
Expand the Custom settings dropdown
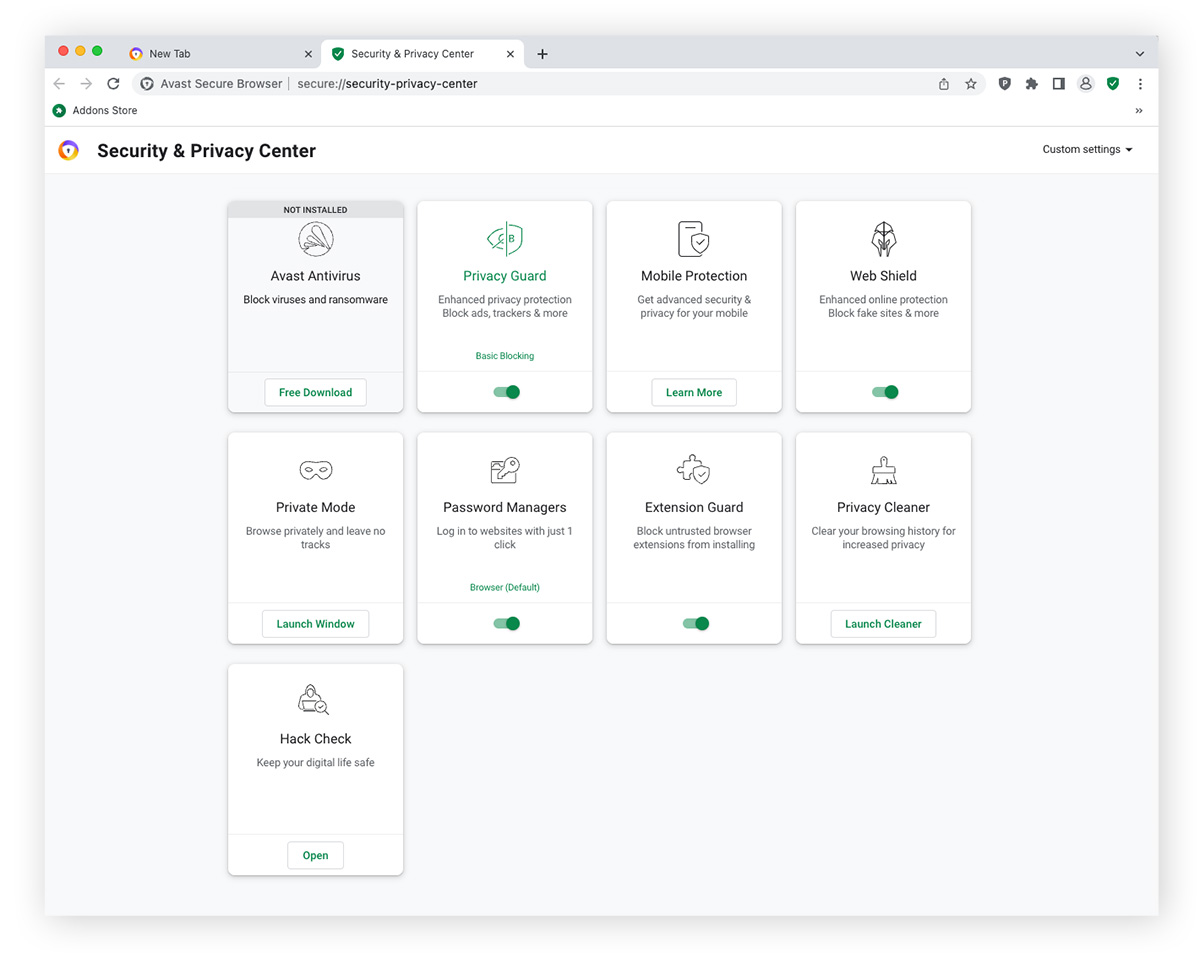pos(1087,150)
